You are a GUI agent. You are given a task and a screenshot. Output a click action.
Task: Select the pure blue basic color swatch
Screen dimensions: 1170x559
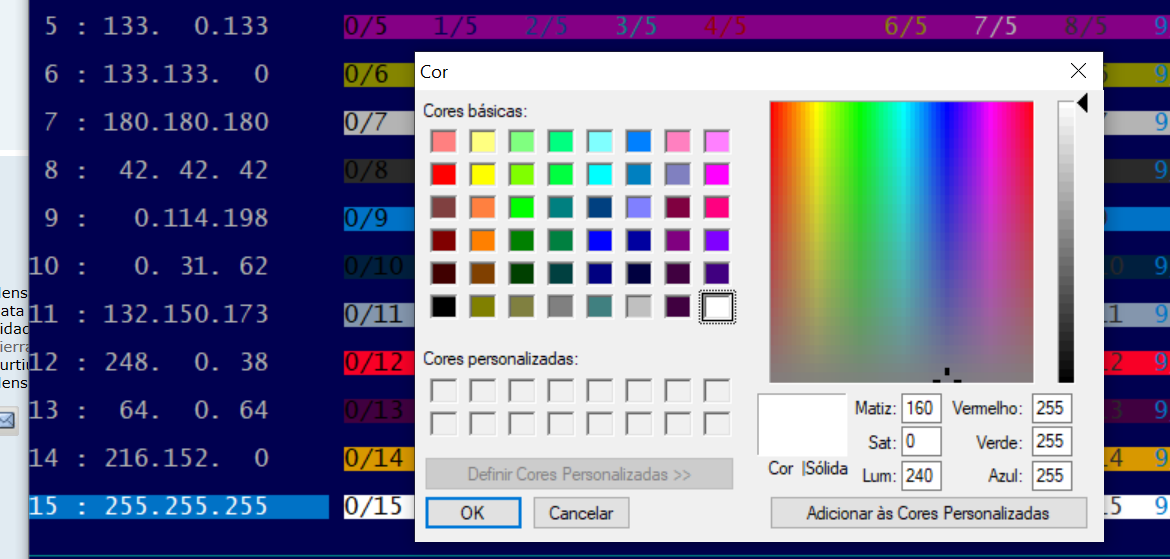coord(600,240)
